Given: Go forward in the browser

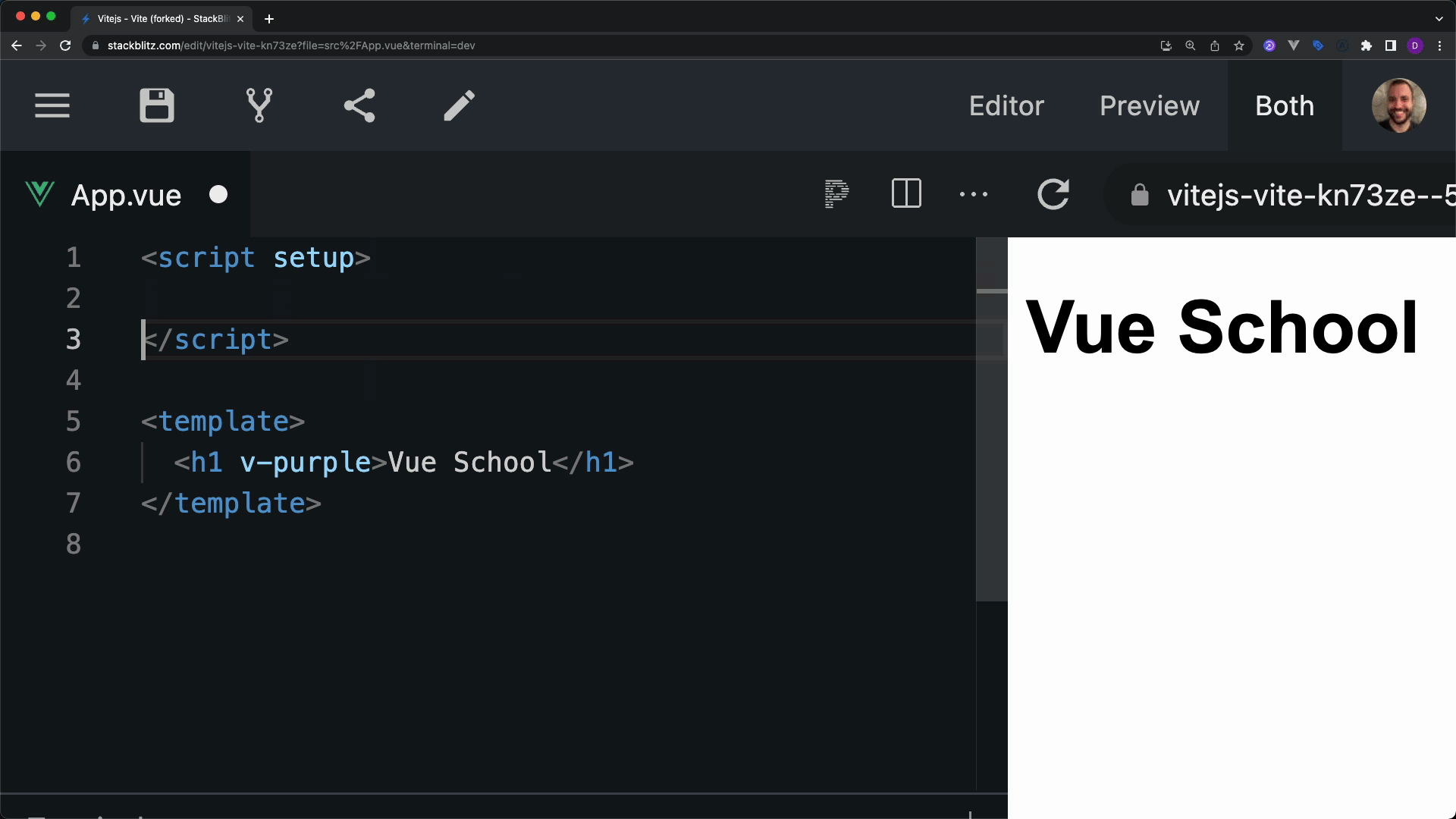Looking at the screenshot, I should (41, 45).
